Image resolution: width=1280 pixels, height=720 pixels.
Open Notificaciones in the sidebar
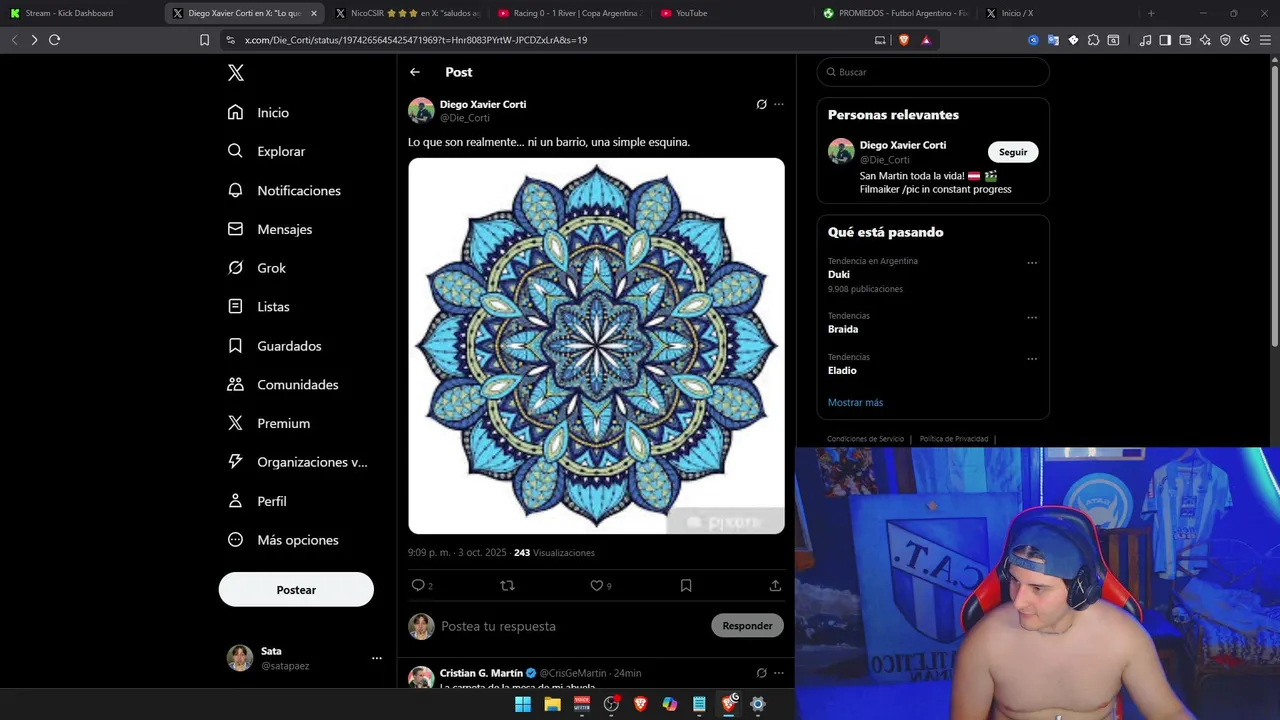(x=284, y=190)
